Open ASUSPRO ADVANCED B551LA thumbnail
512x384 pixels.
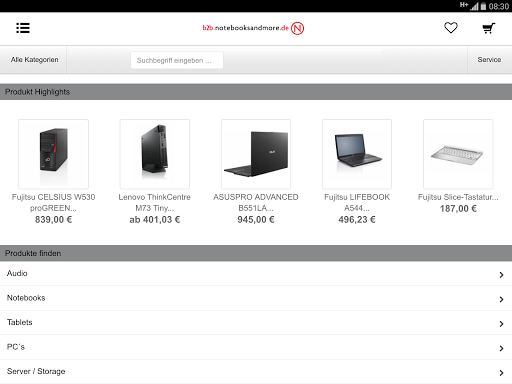[x=256, y=154]
